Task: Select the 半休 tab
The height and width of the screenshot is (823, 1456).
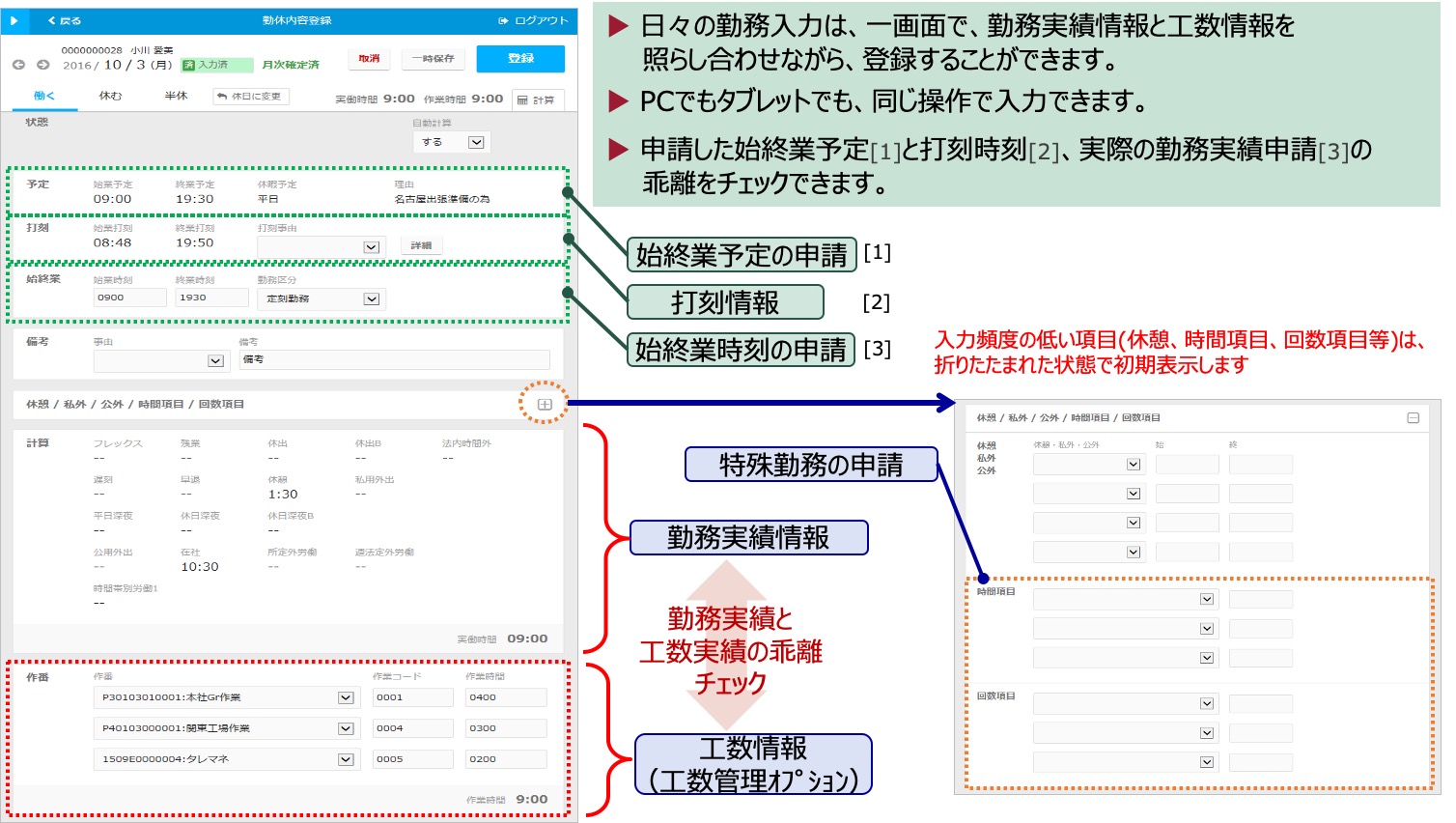Action: (176, 96)
